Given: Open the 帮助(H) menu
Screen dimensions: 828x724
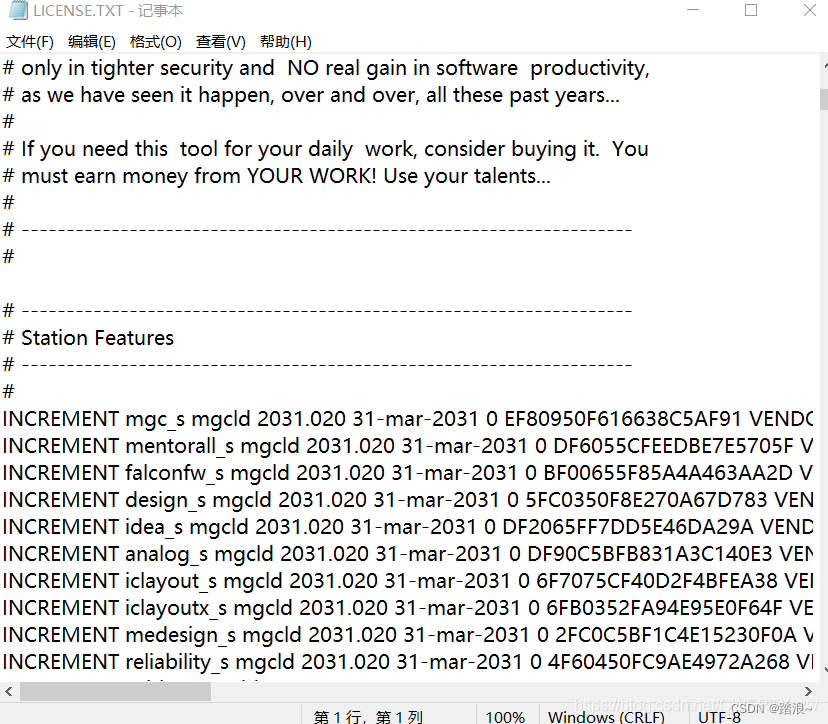Looking at the screenshot, I should (x=286, y=42).
